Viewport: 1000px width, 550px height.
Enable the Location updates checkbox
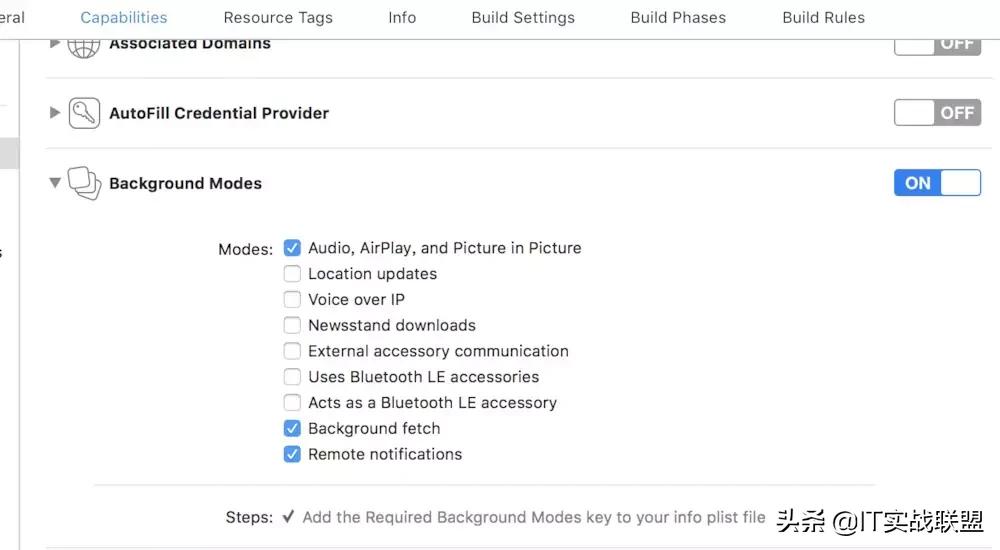coord(292,274)
